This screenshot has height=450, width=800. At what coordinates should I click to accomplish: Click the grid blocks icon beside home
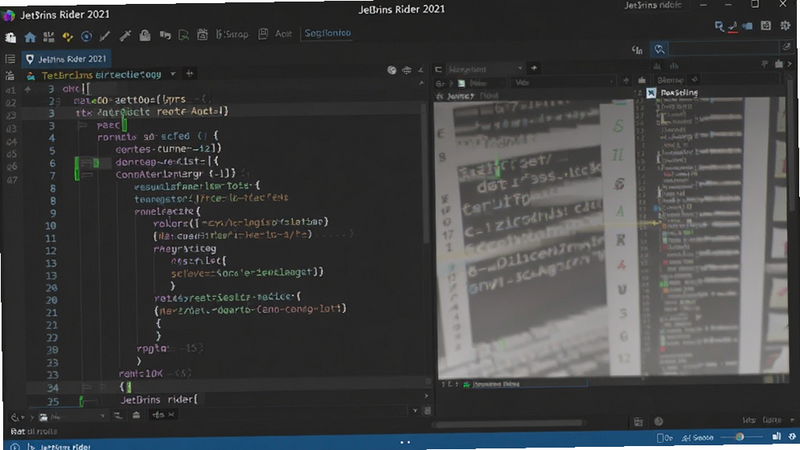[x=48, y=36]
